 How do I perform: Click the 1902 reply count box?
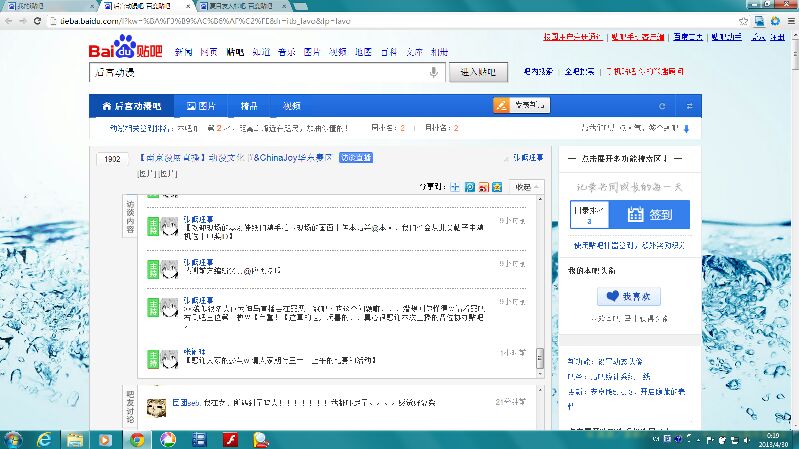coord(112,159)
